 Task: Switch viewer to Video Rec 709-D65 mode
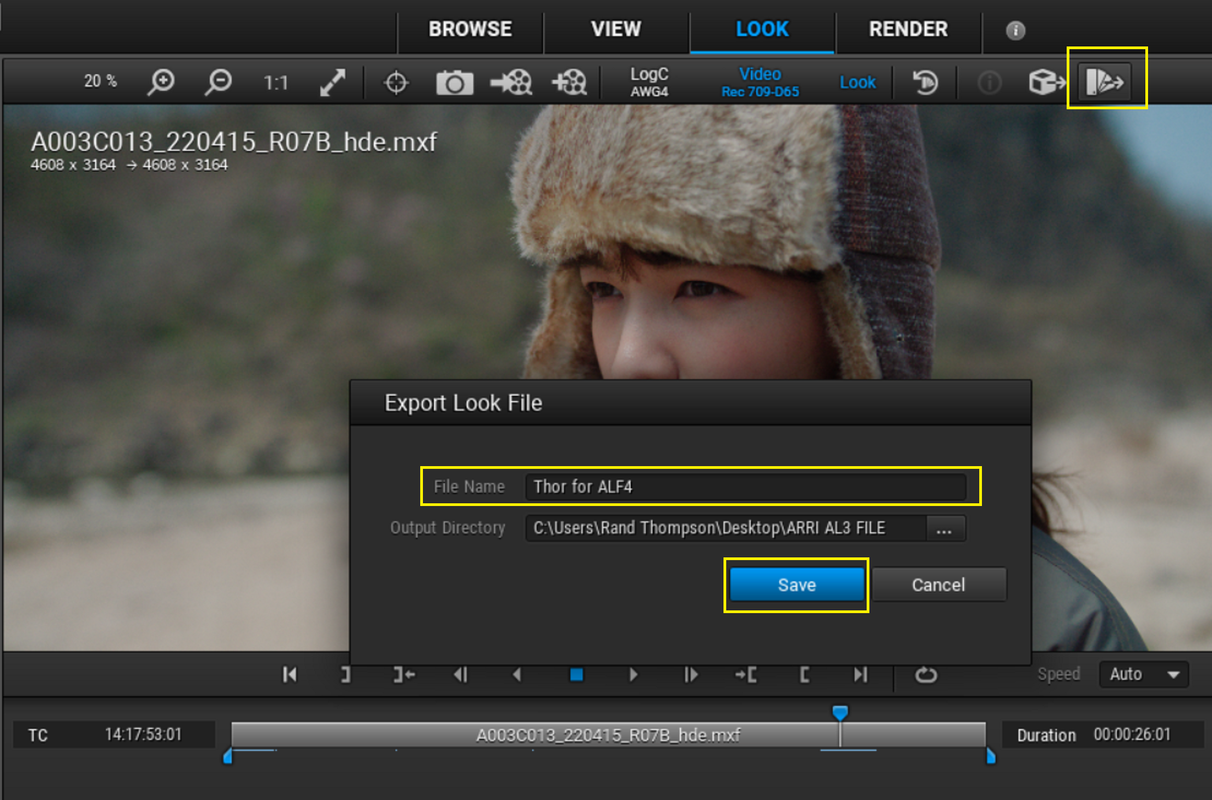[760, 82]
